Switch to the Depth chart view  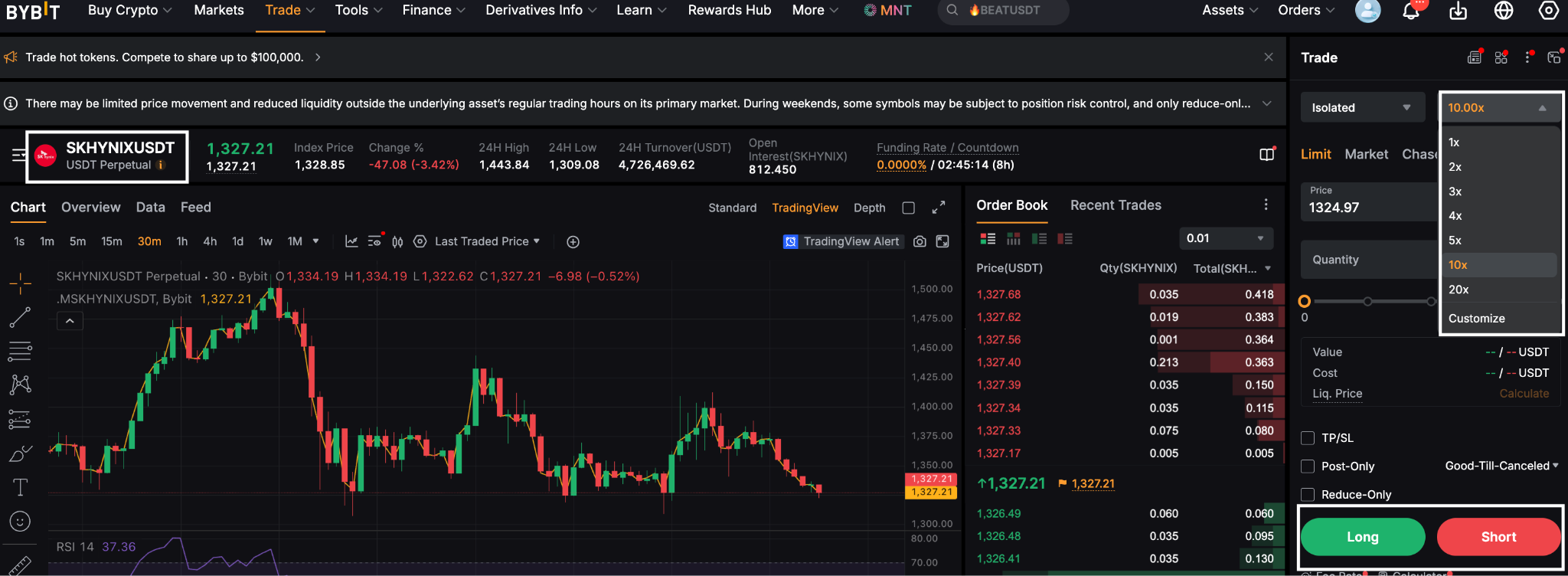(x=870, y=208)
